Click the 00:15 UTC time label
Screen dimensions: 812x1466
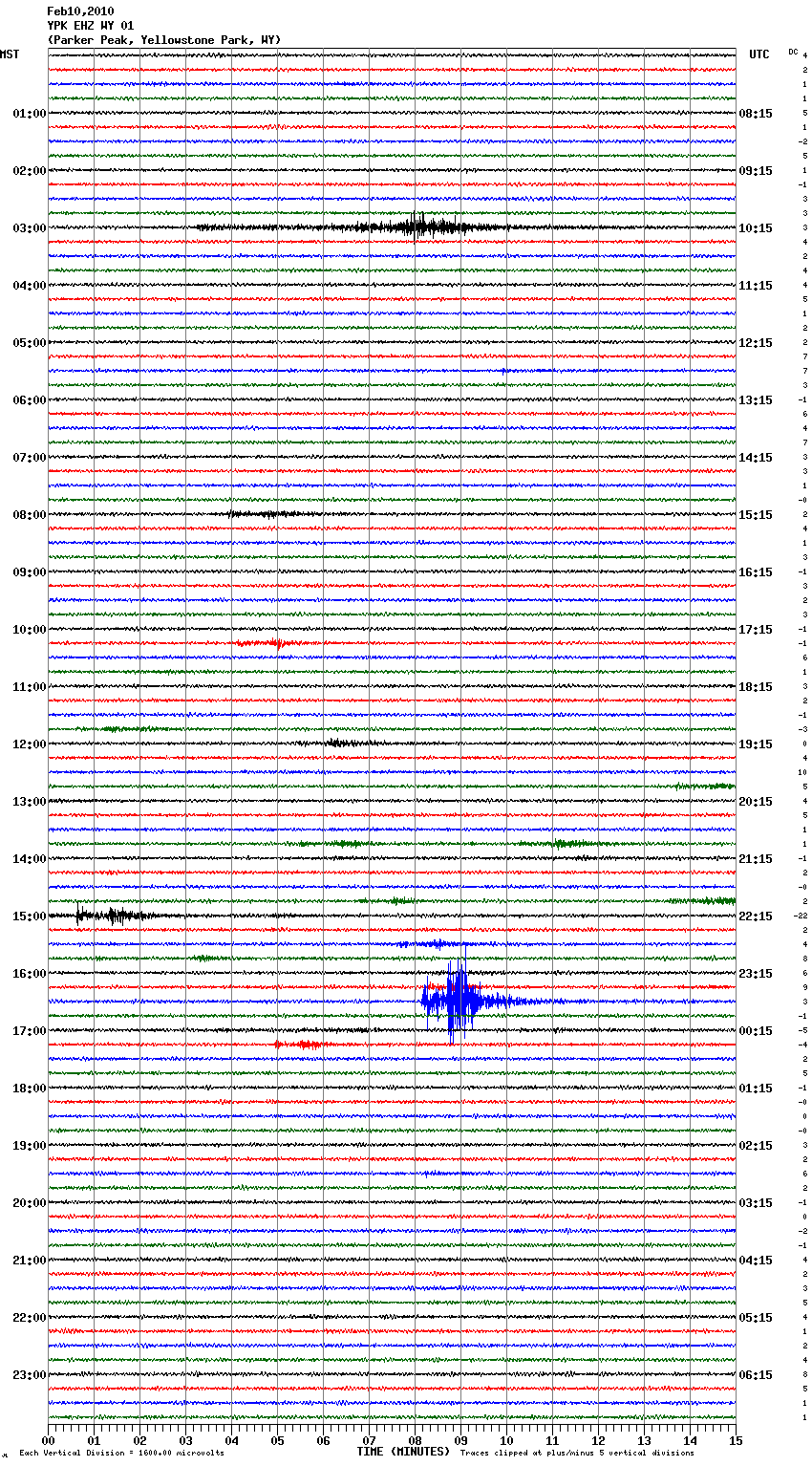coord(756,1031)
